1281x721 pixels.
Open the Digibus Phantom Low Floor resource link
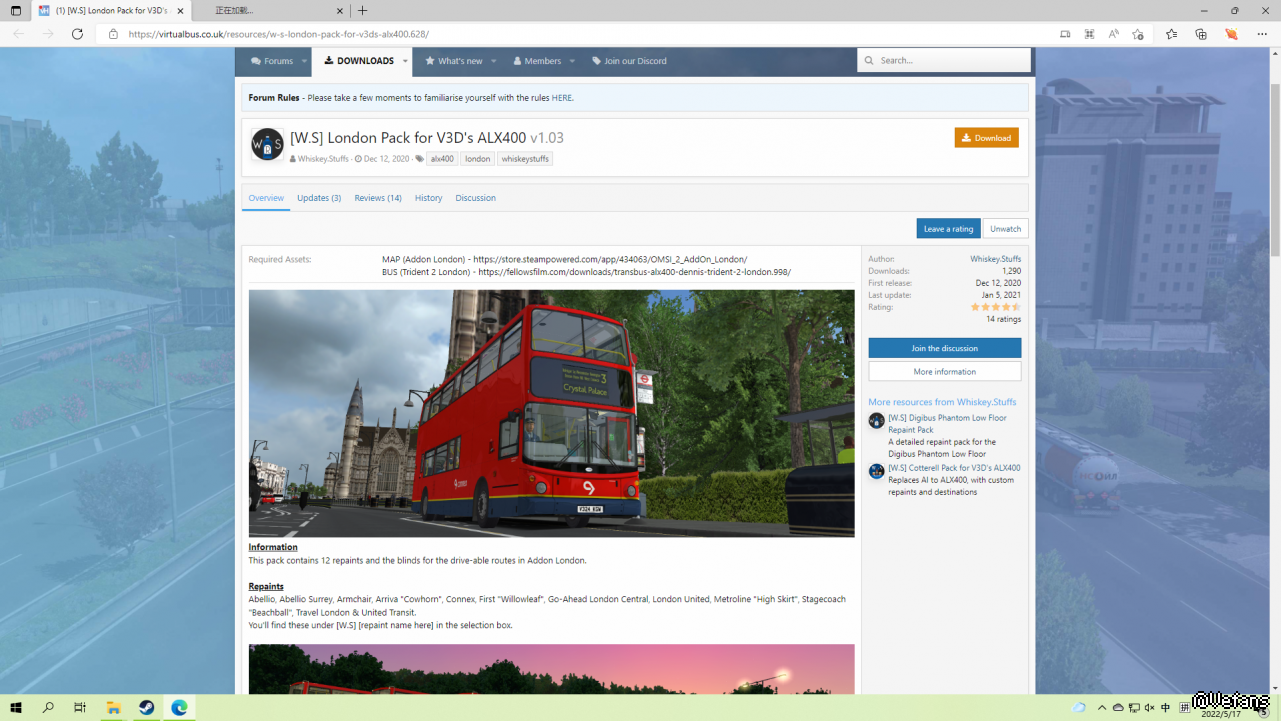[946, 424]
